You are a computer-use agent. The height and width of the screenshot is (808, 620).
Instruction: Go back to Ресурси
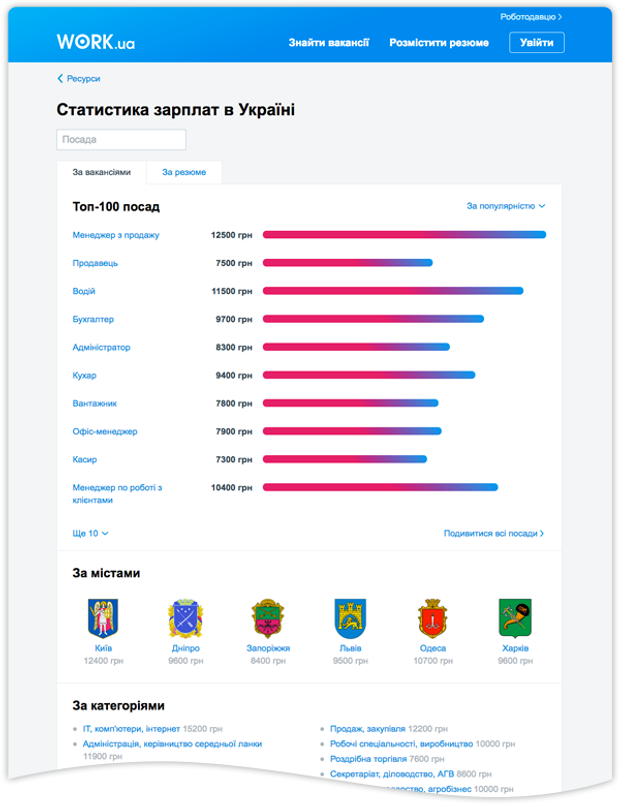79,78
